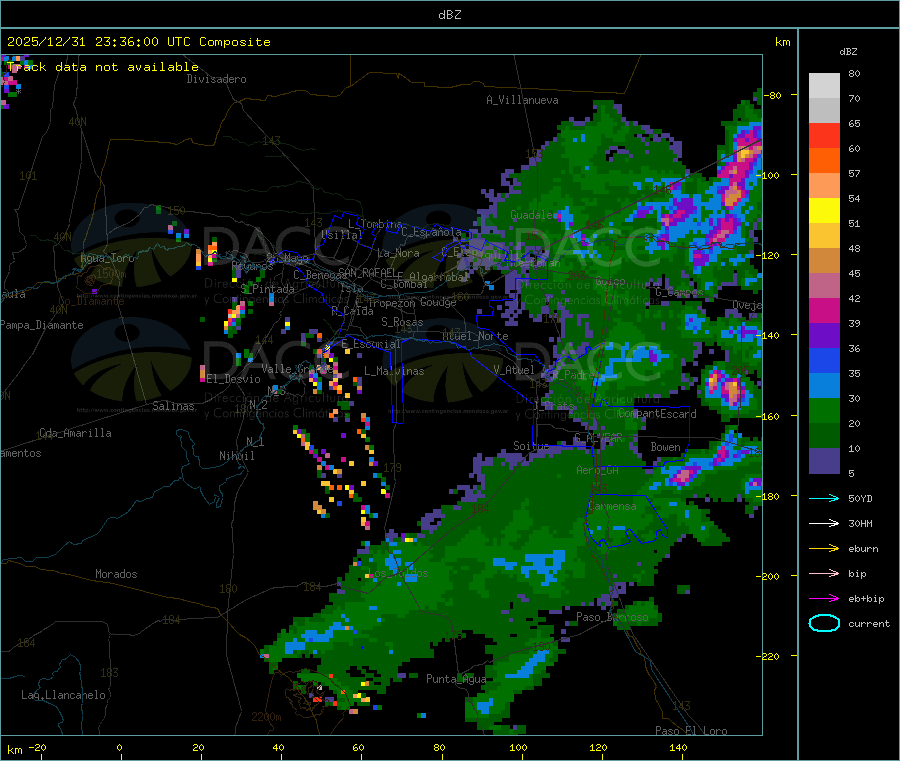Click the magenta eb+bip arrow icon
This screenshot has height=761, width=900.
pyautogui.click(x=824, y=599)
